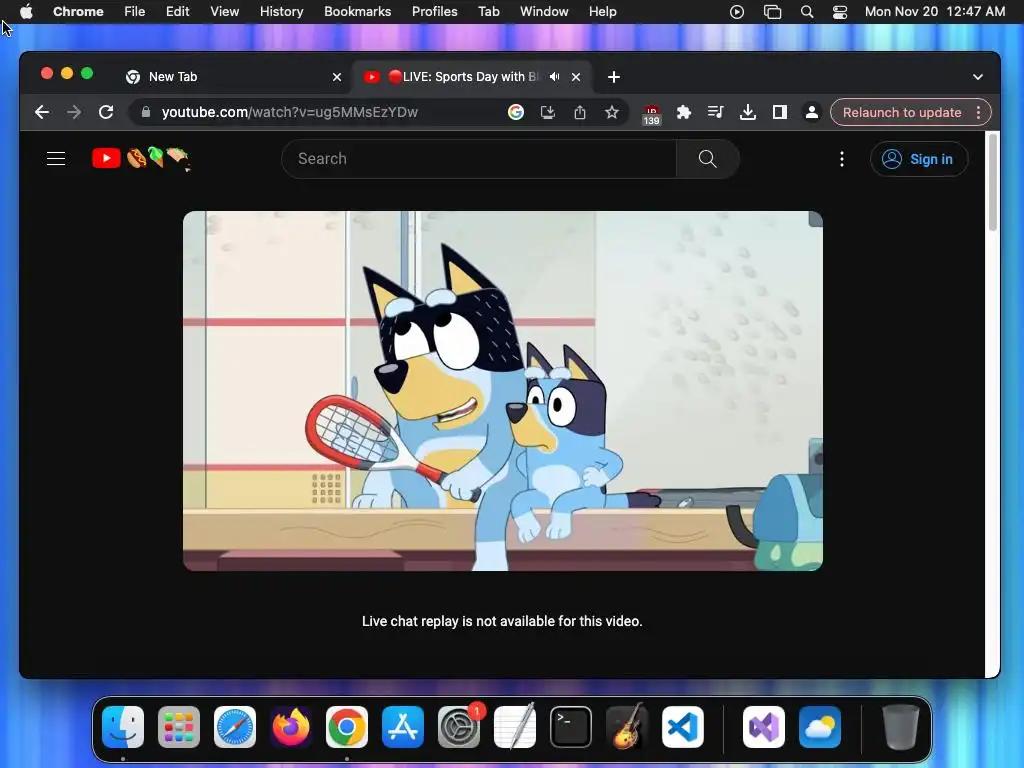Screen dimensions: 1024x768
Task: Click the lock site information icon
Action: point(146,112)
